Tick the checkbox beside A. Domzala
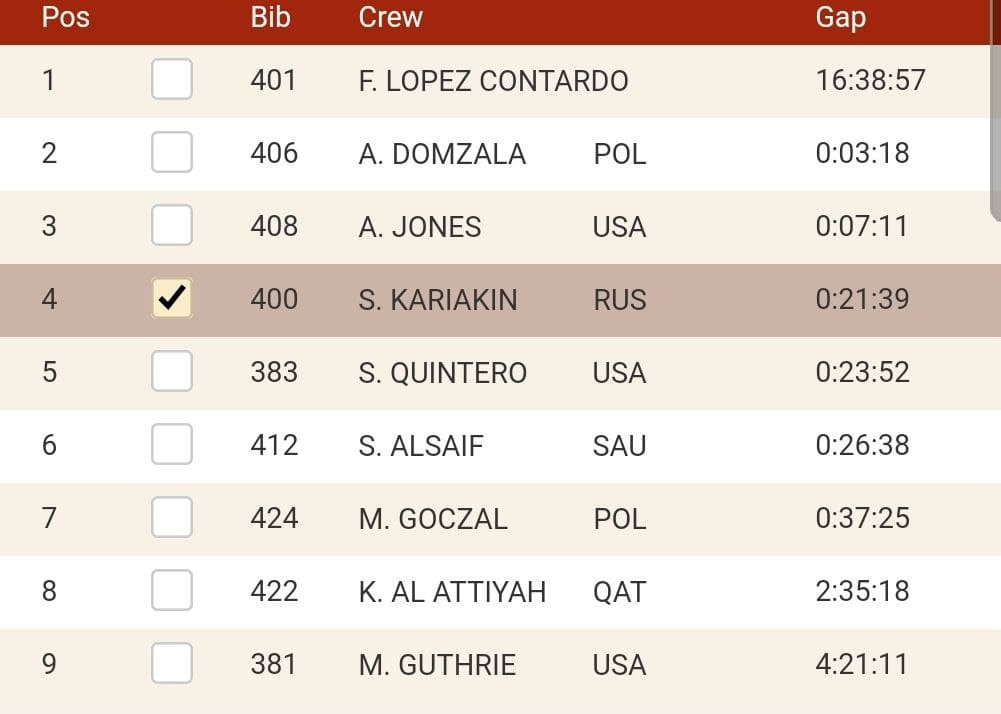This screenshot has height=714, width=1001. (172, 152)
